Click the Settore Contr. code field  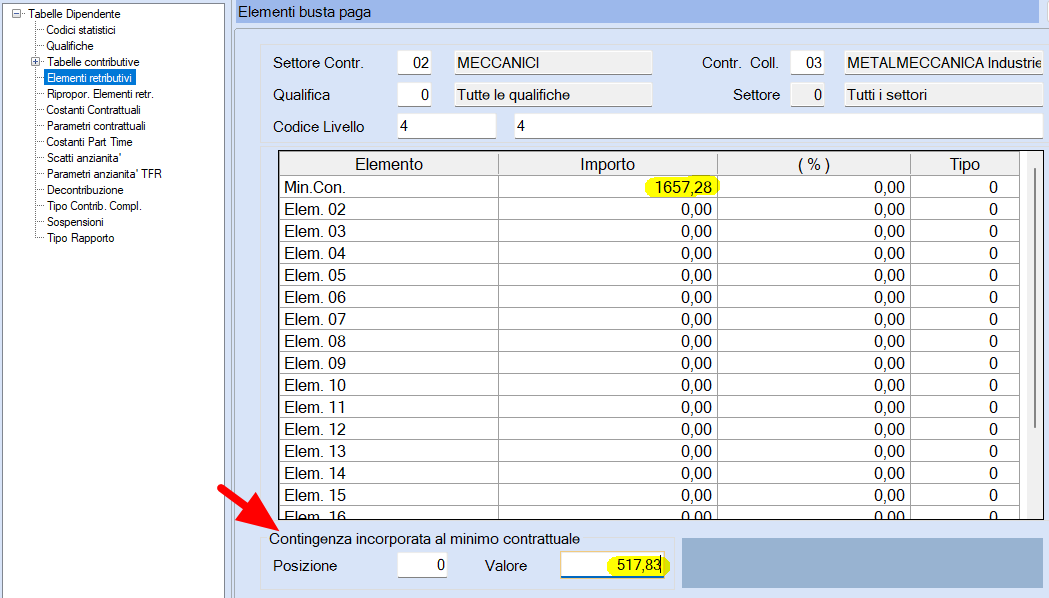pos(414,63)
